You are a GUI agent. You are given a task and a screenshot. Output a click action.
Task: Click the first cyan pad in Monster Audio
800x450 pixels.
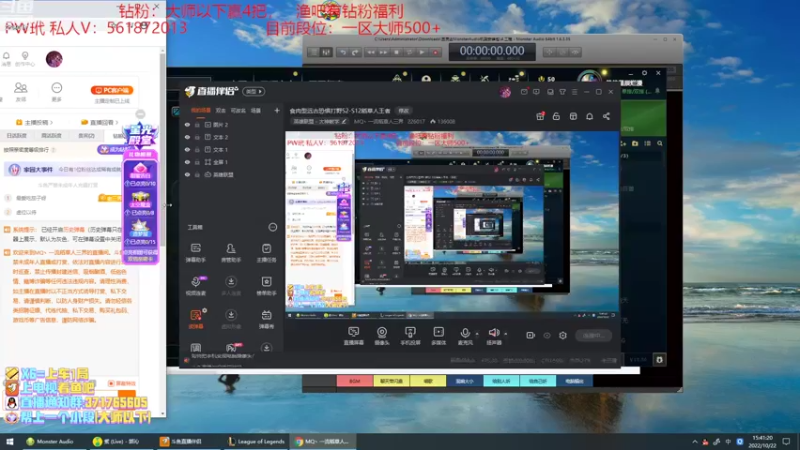tap(502, 381)
